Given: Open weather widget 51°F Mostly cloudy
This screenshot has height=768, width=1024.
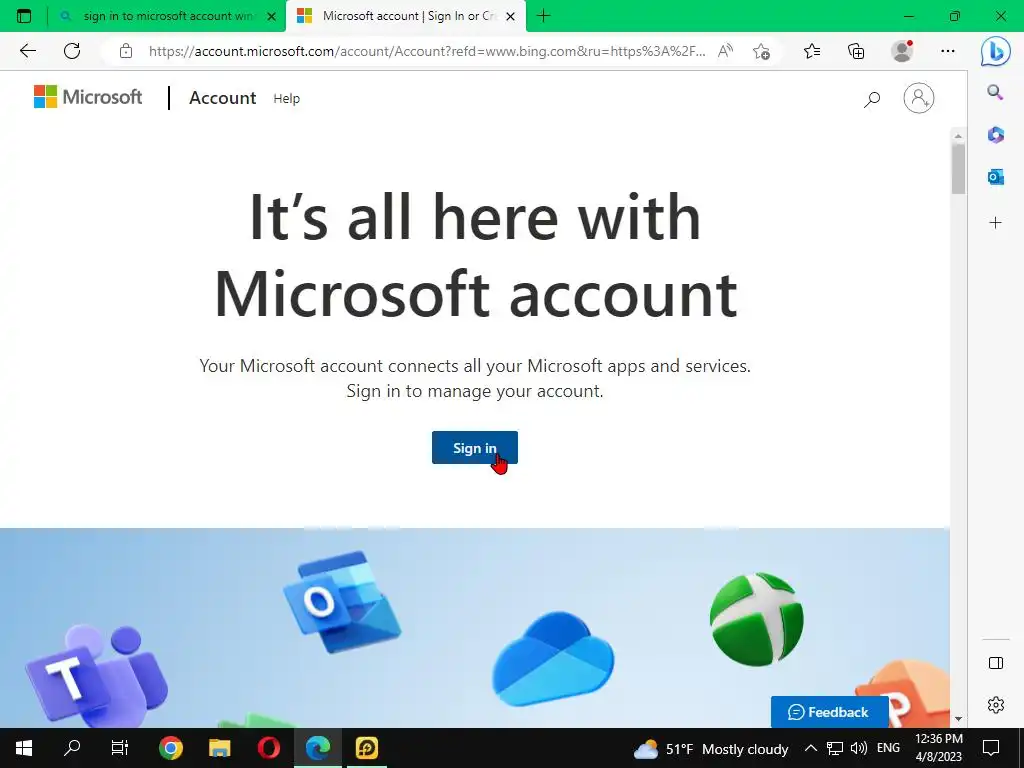Looking at the screenshot, I should pos(711,749).
